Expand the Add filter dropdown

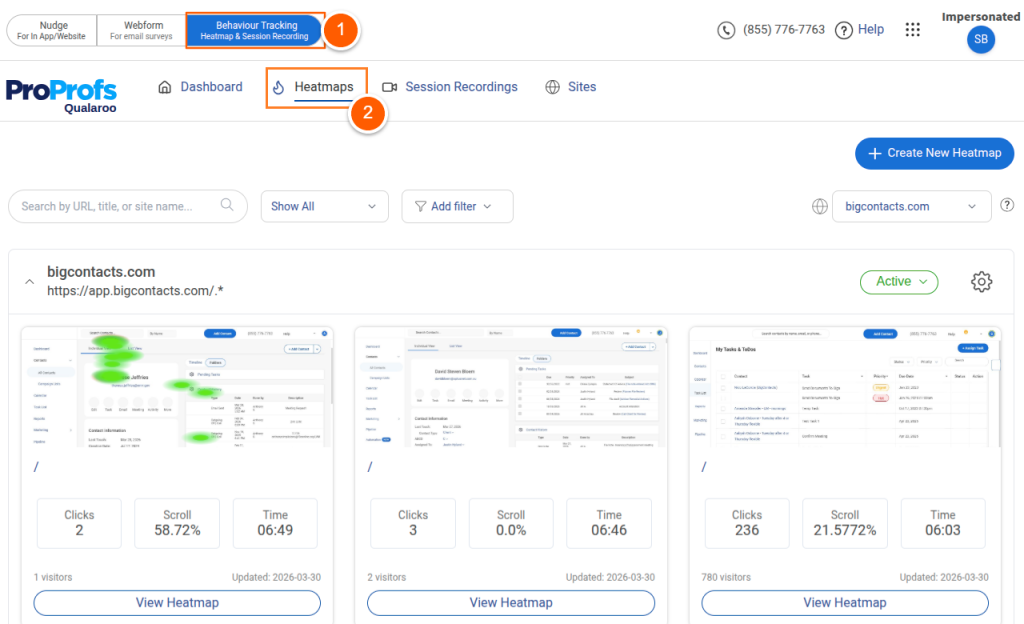click(x=457, y=206)
